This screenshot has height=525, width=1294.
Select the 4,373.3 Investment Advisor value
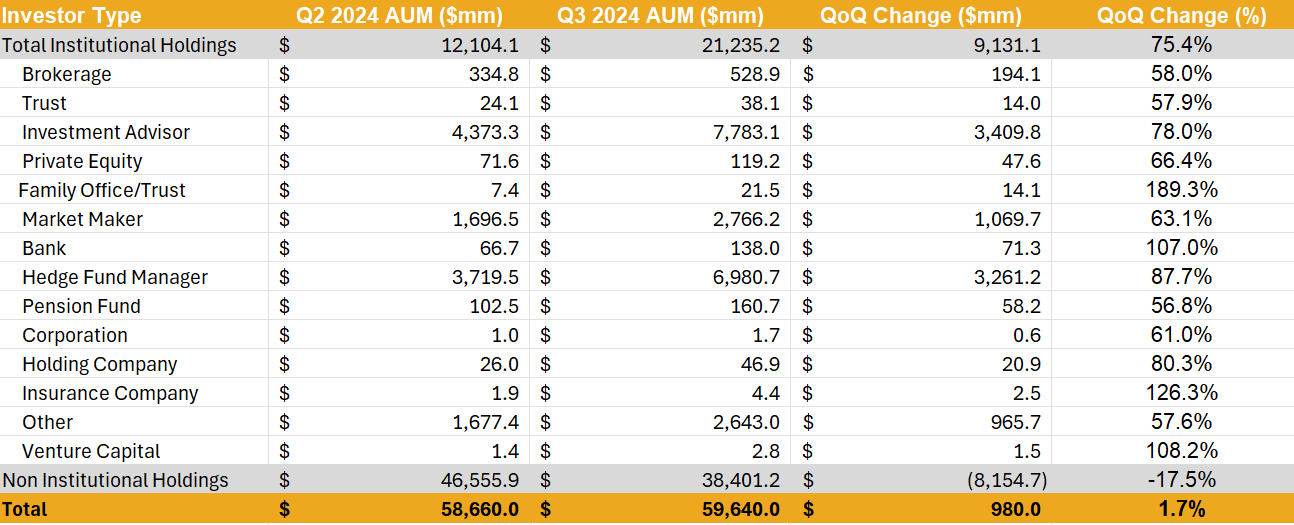pos(485,132)
